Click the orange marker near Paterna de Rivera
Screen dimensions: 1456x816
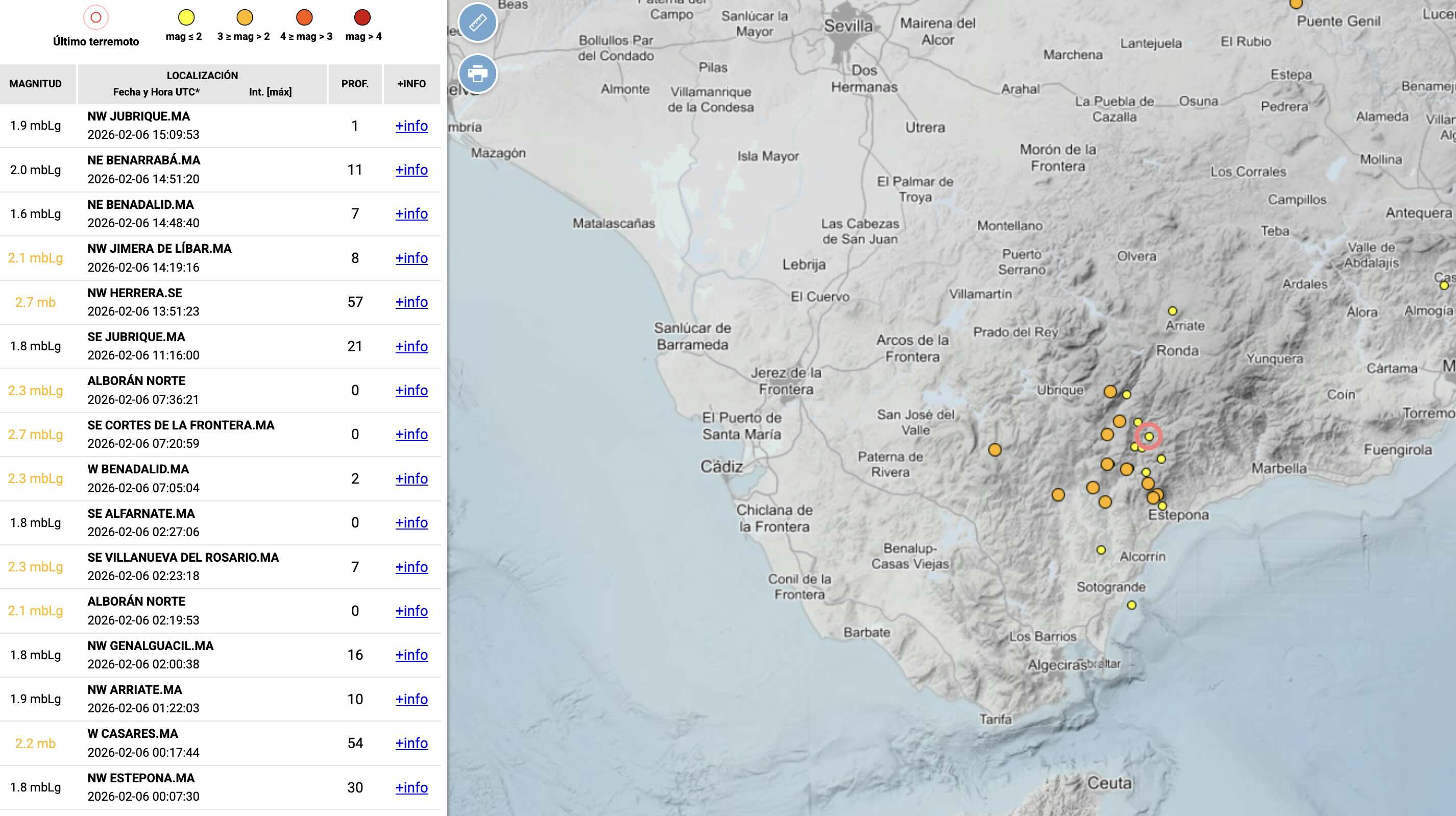coord(995,450)
